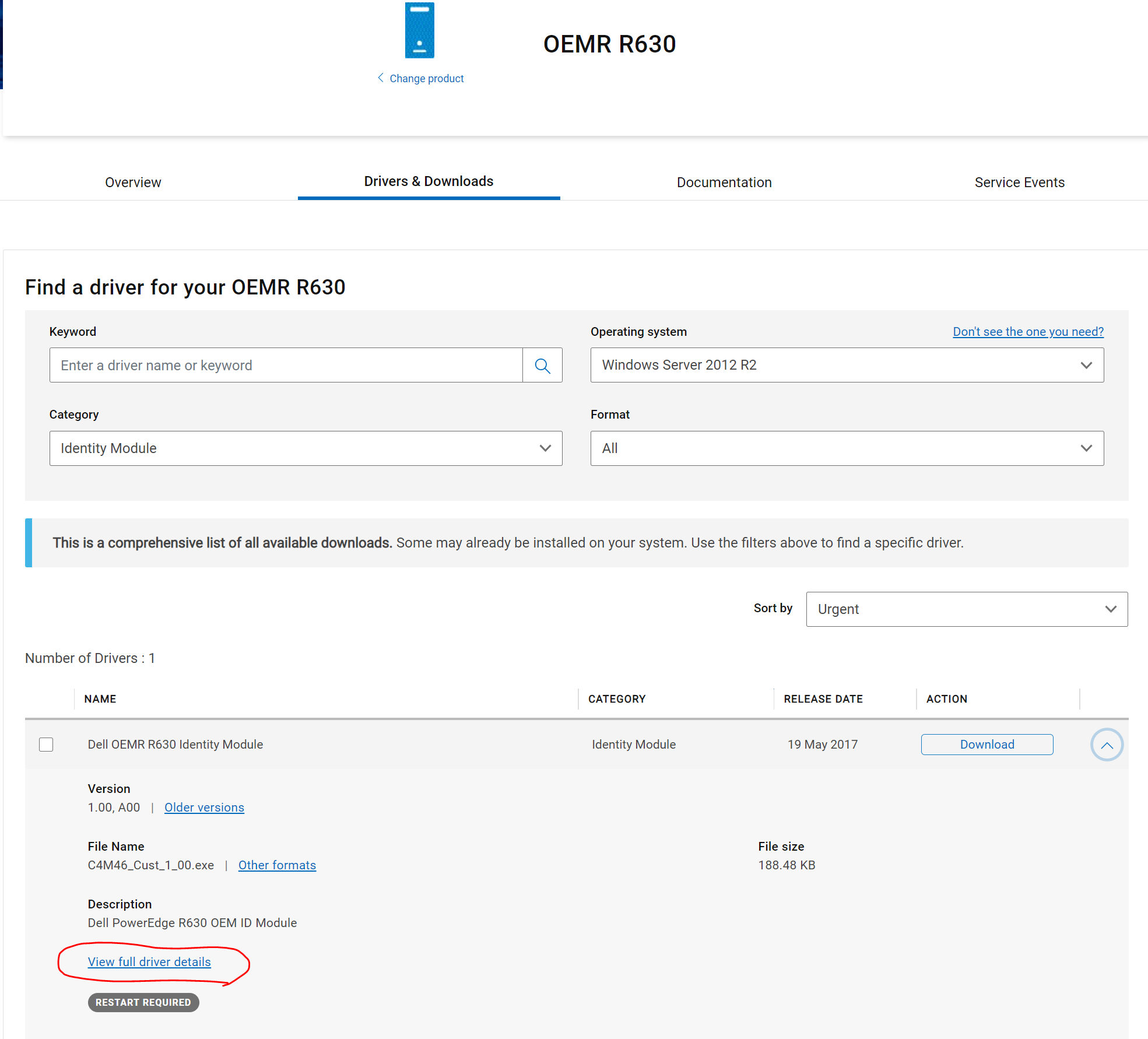Go to the Documentation tab
1148x1039 pixels.
(724, 182)
